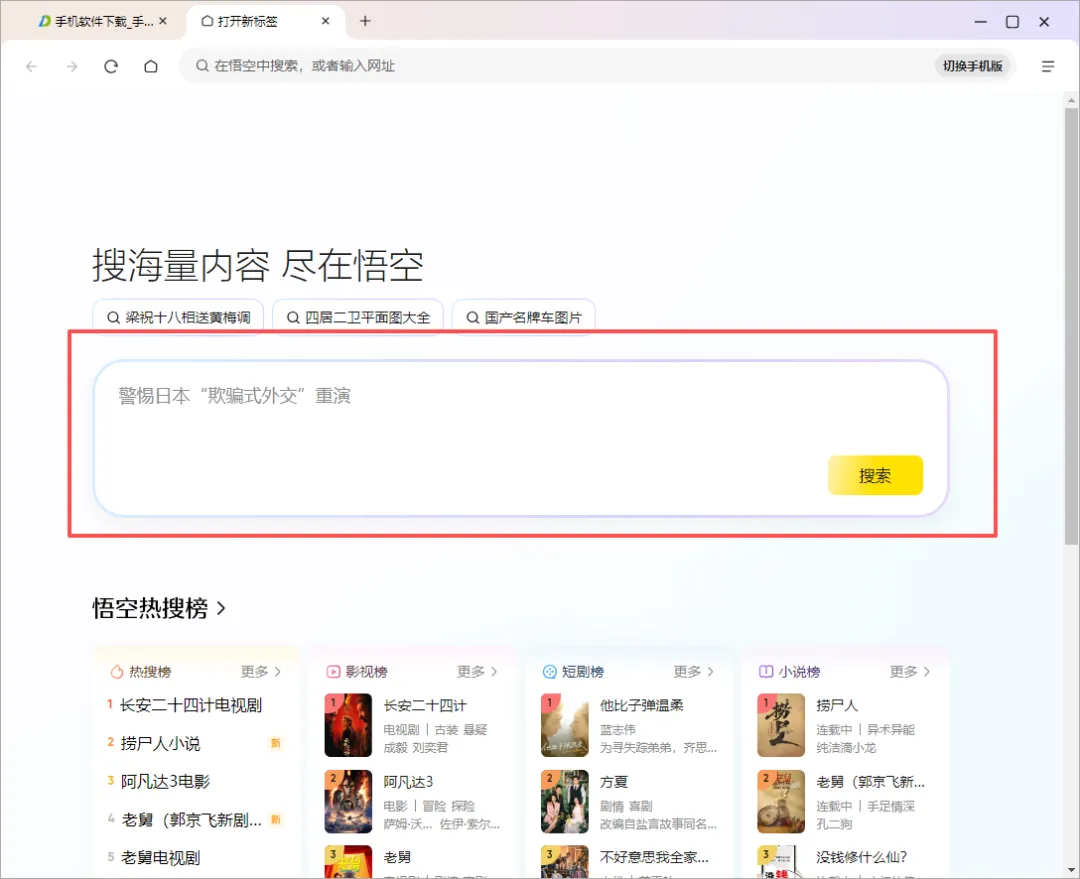Click the 短剧榜 film reel icon
Screen dimensions: 1080x879
[550, 672]
